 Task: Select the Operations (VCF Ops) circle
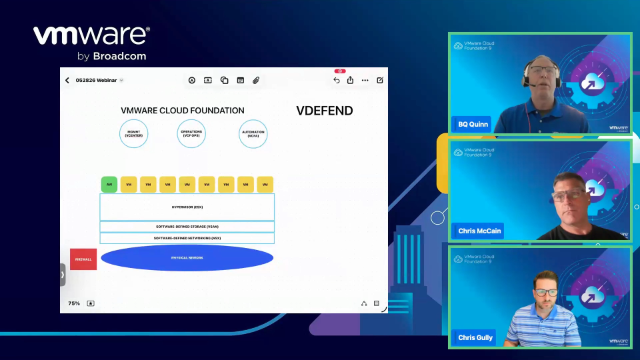coord(191,133)
